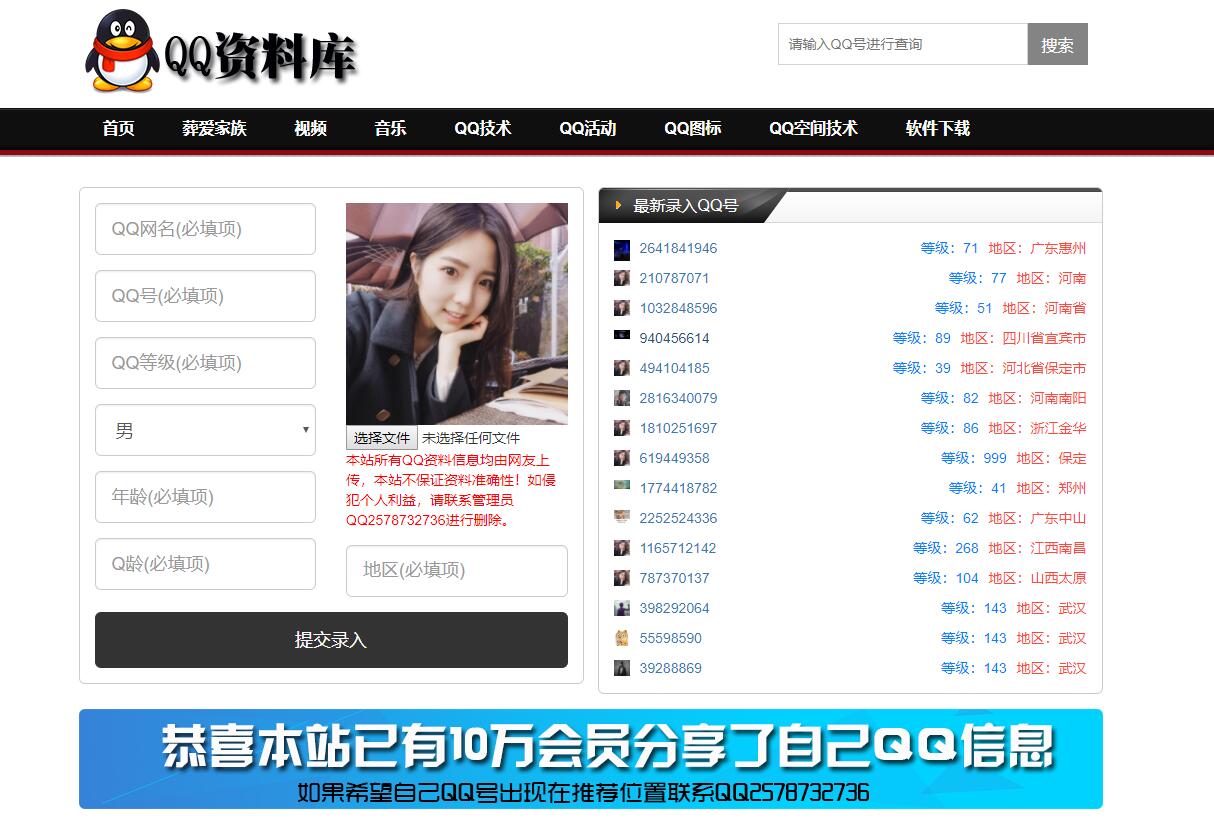Click the 搜索 search button
1214x821 pixels.
[1058, 44]
